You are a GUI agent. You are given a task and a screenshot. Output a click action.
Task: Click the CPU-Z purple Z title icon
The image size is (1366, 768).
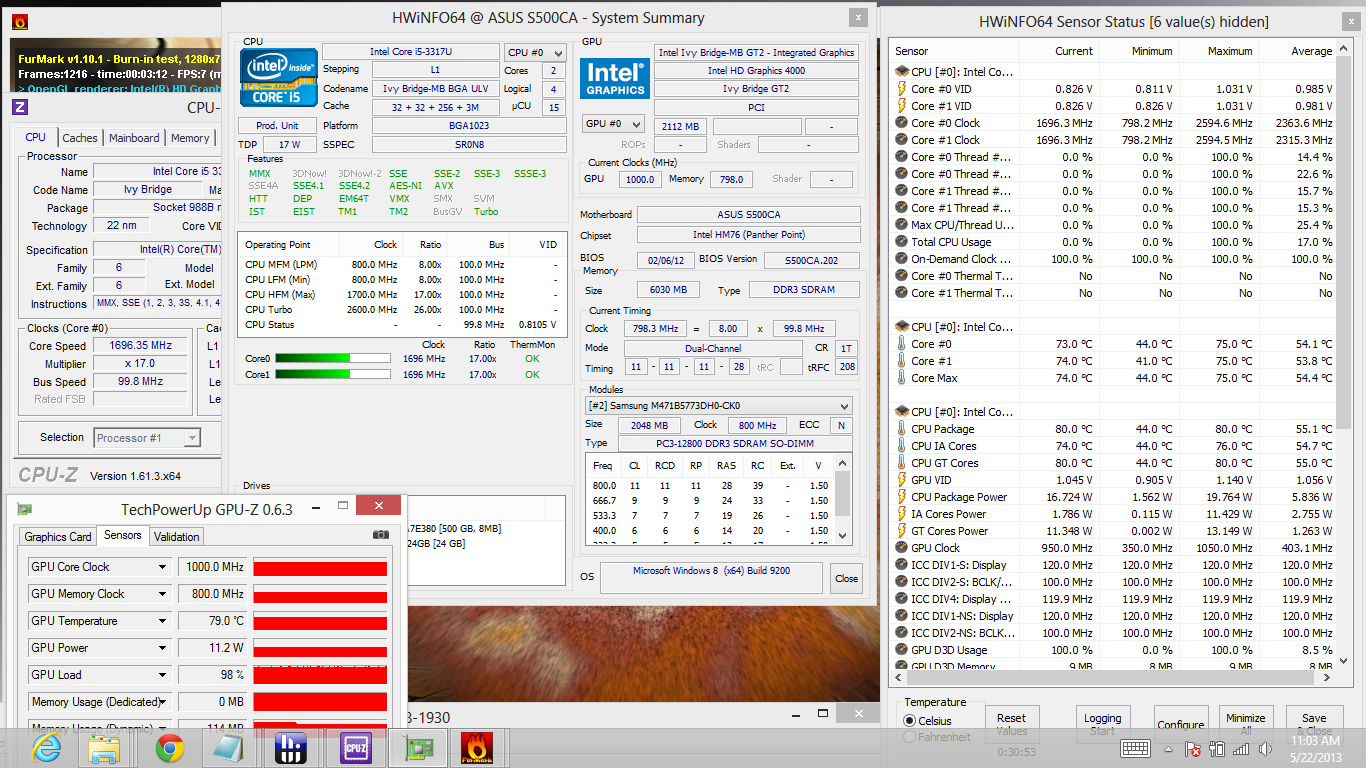(x=20, y=107)
